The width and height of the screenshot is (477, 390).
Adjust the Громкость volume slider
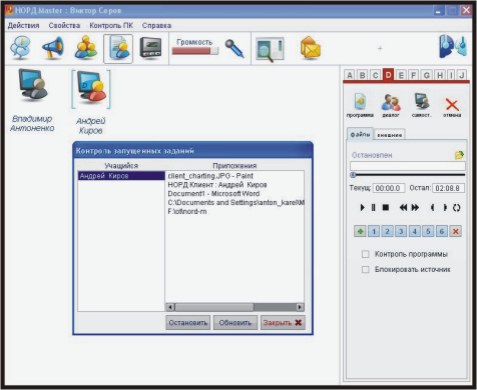click(x=195, y=51)
